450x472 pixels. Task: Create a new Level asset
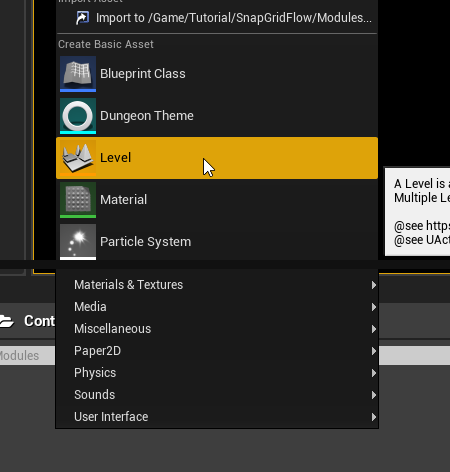[217, 158]
